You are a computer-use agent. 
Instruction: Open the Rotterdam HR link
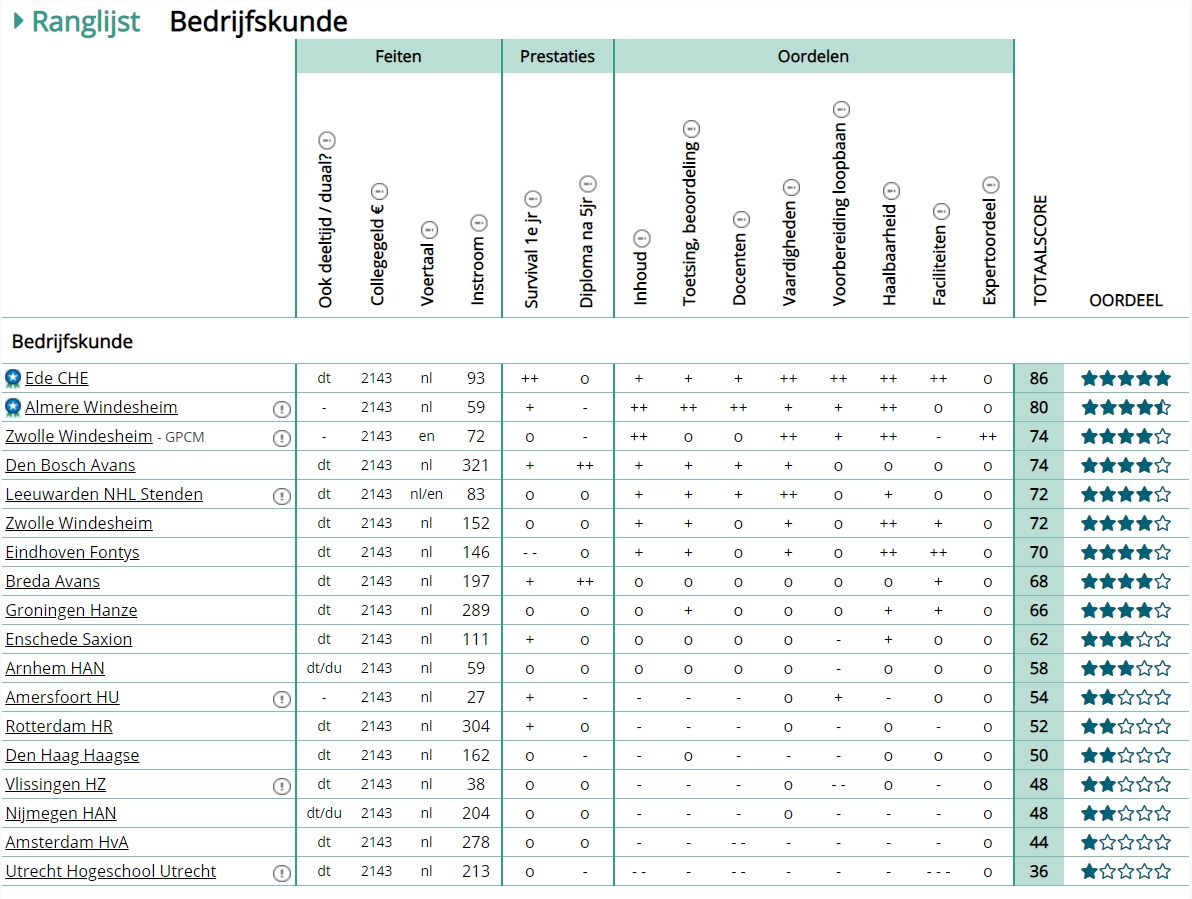click(59, 726)
